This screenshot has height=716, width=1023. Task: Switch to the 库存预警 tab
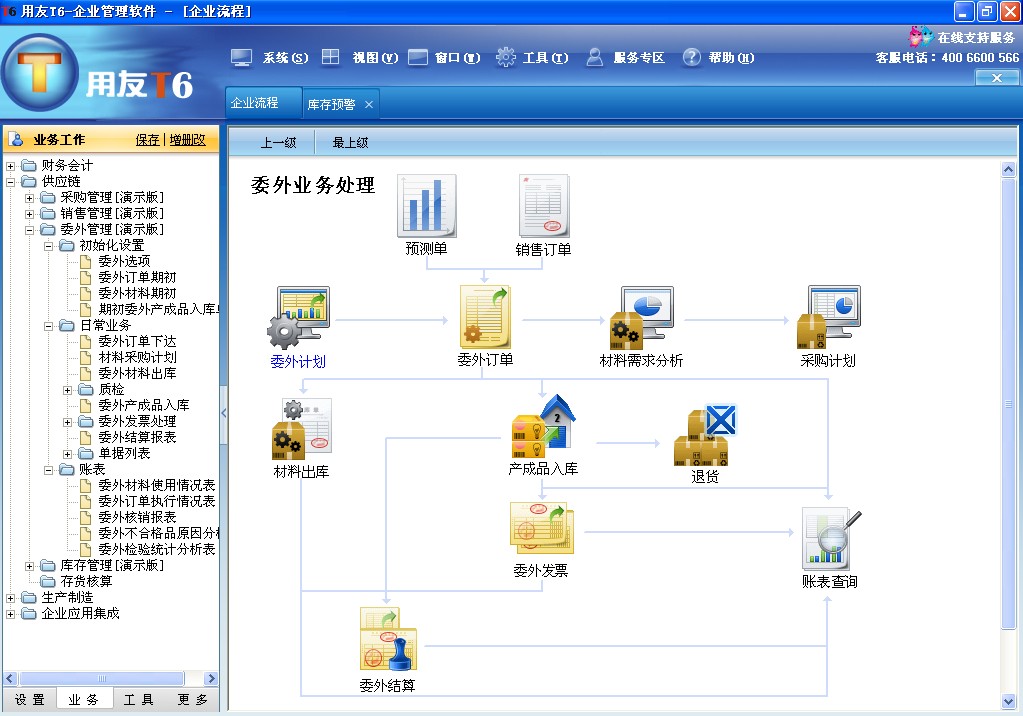(331, 104)
